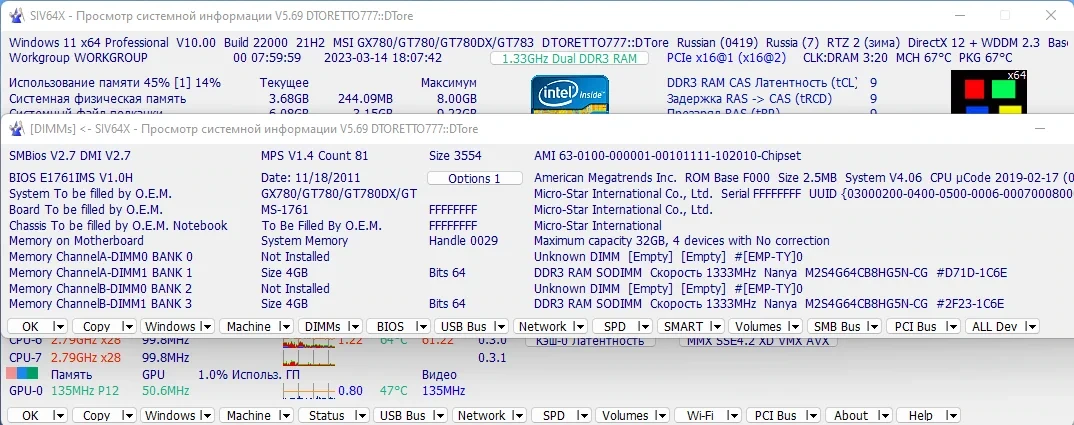Click the 'MS-1761' board value
Screen dimensions: 1074x425
coord(285,210)
